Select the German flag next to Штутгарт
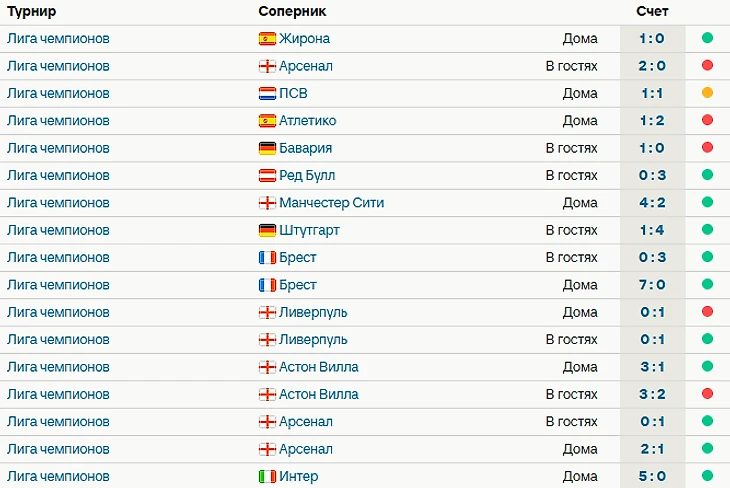730x488 pixels. 267,230
